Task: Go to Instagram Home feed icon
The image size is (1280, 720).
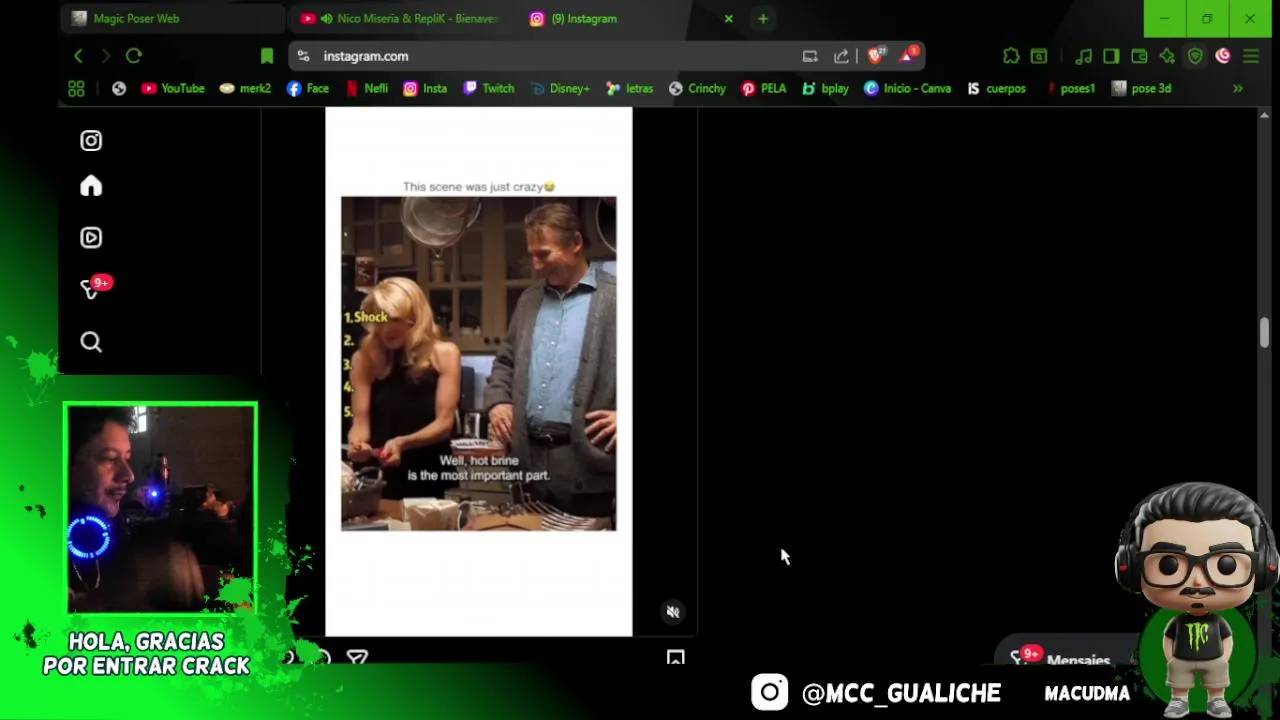Action: click(91, 186)
